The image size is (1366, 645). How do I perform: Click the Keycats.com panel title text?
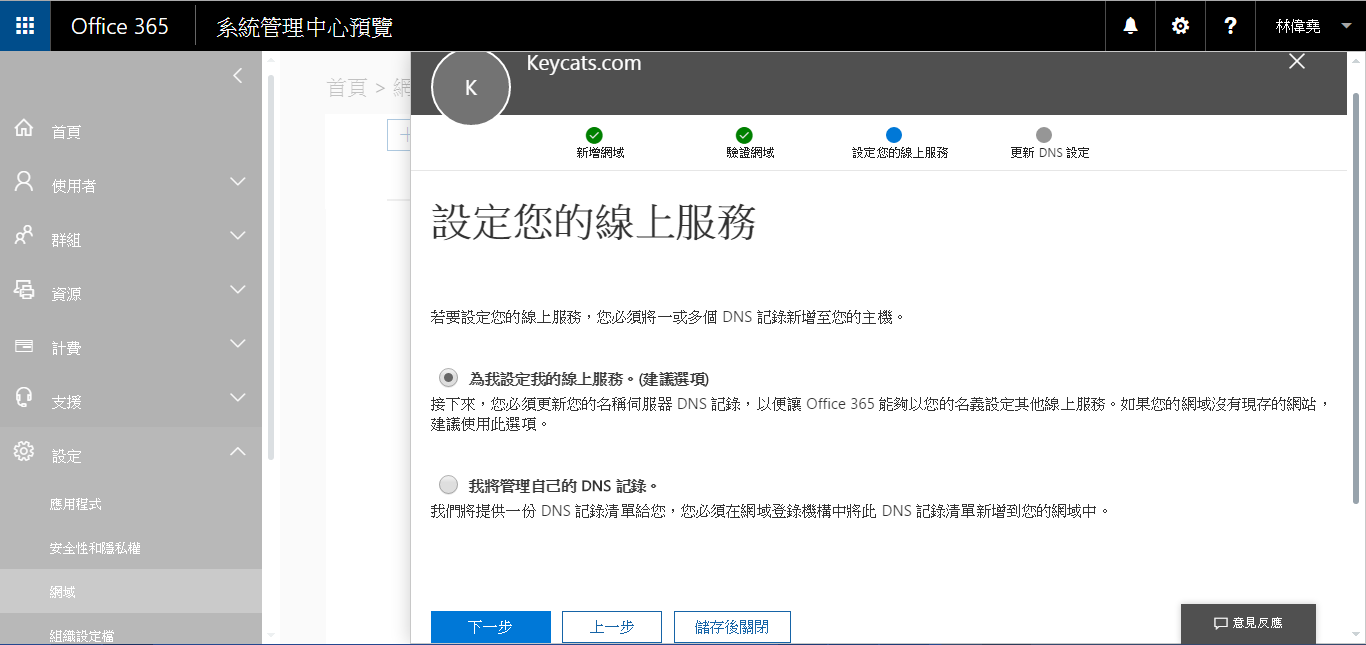(x=584, y=63)
